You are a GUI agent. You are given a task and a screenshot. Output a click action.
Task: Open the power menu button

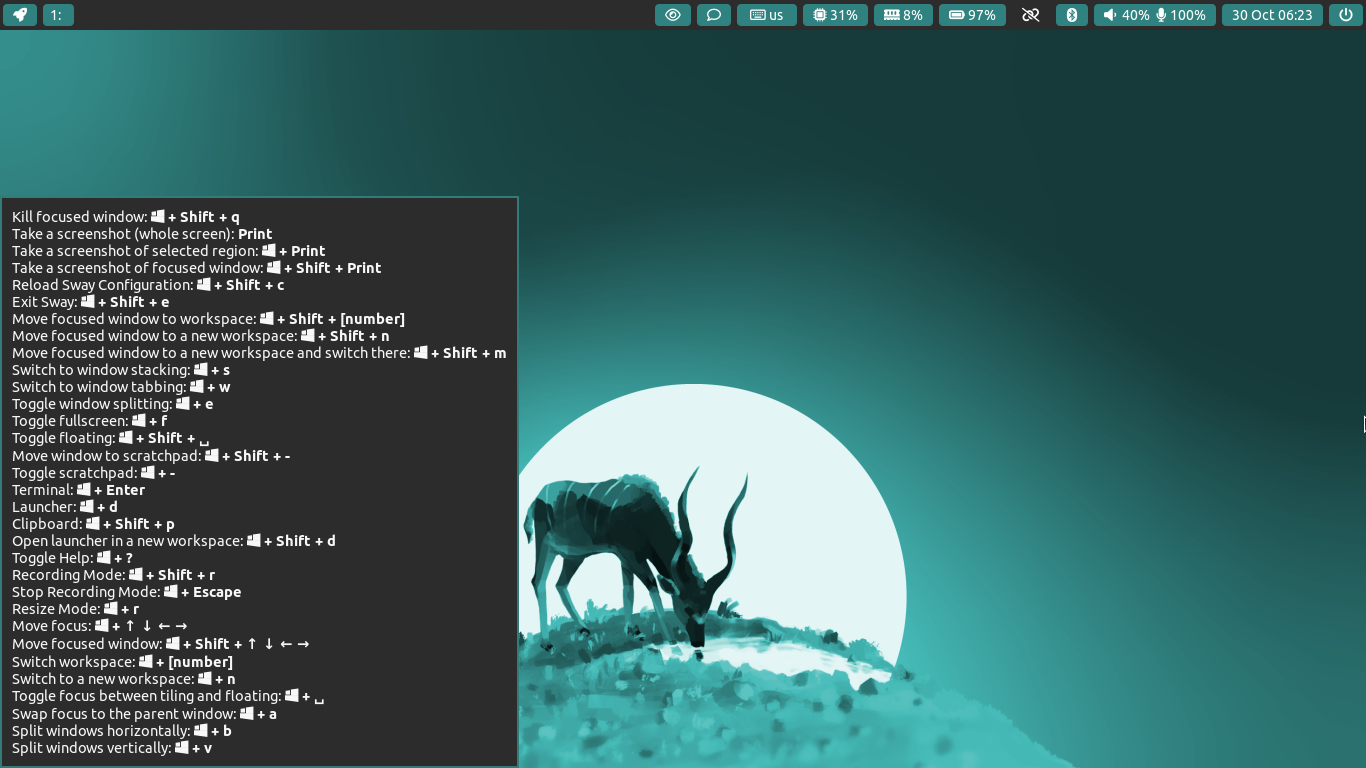point(1346,15)
